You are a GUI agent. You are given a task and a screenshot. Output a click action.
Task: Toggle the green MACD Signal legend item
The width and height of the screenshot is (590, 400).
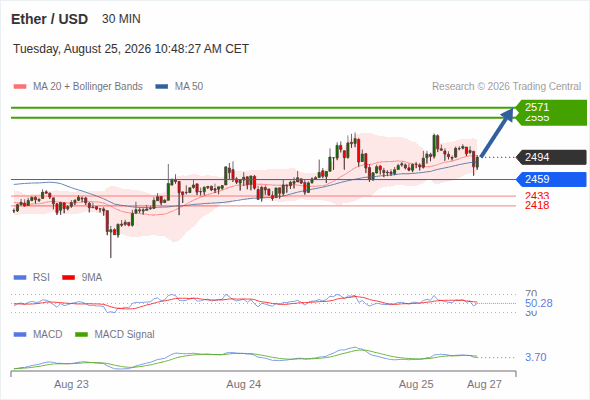115,335
